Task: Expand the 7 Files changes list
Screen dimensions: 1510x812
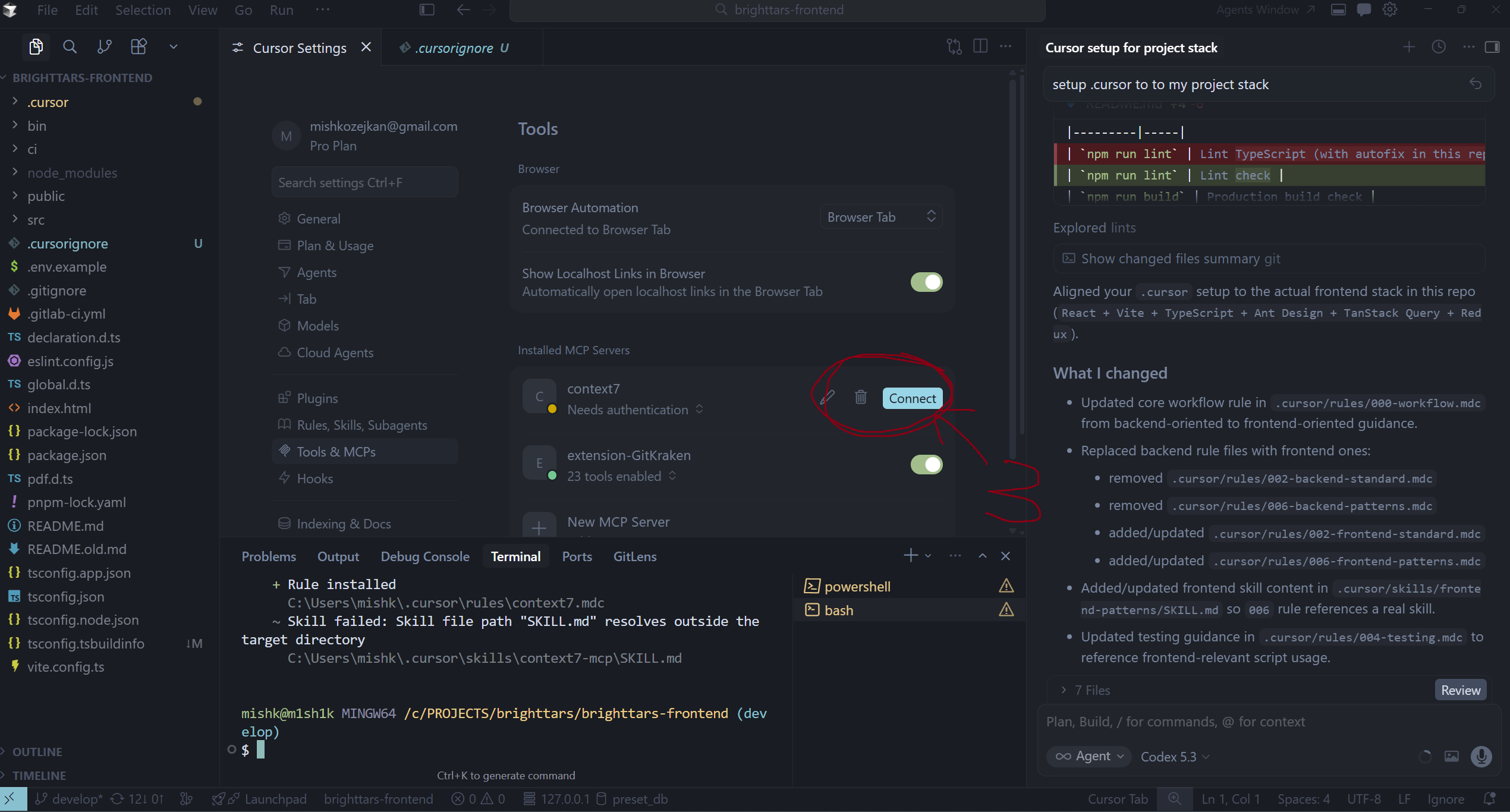Action: (1086, 690)
